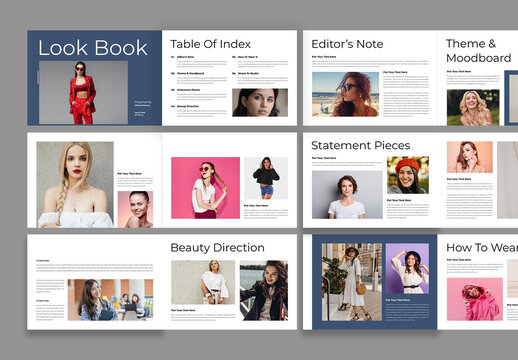The height and width of the screenshot is (360, 518).
Task: Click the "Statement Pieces" heading
Action: point(360,145)
